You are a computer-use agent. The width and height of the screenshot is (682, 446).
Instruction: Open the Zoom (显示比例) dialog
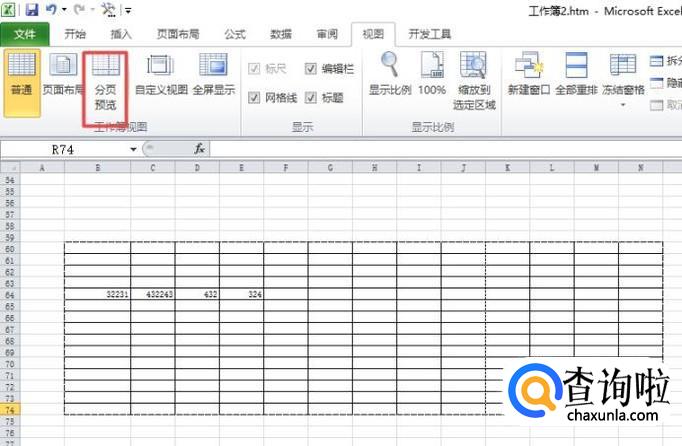[390, 74]
